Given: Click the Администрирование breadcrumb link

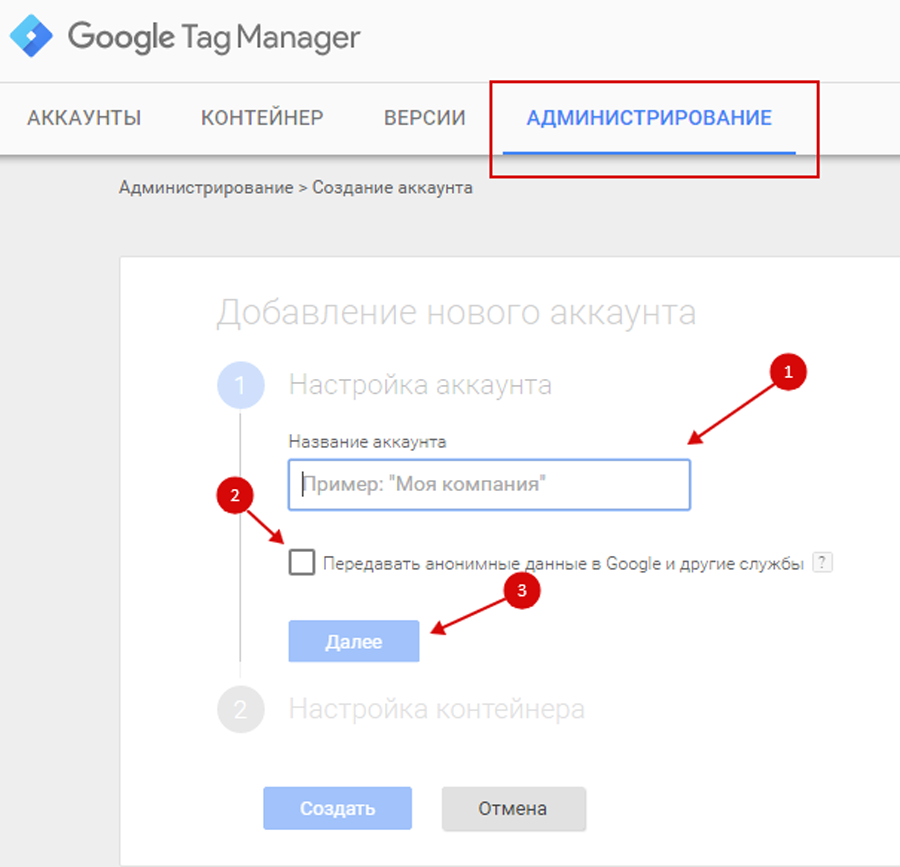Looking at the screenshot, I should (205, 188).
